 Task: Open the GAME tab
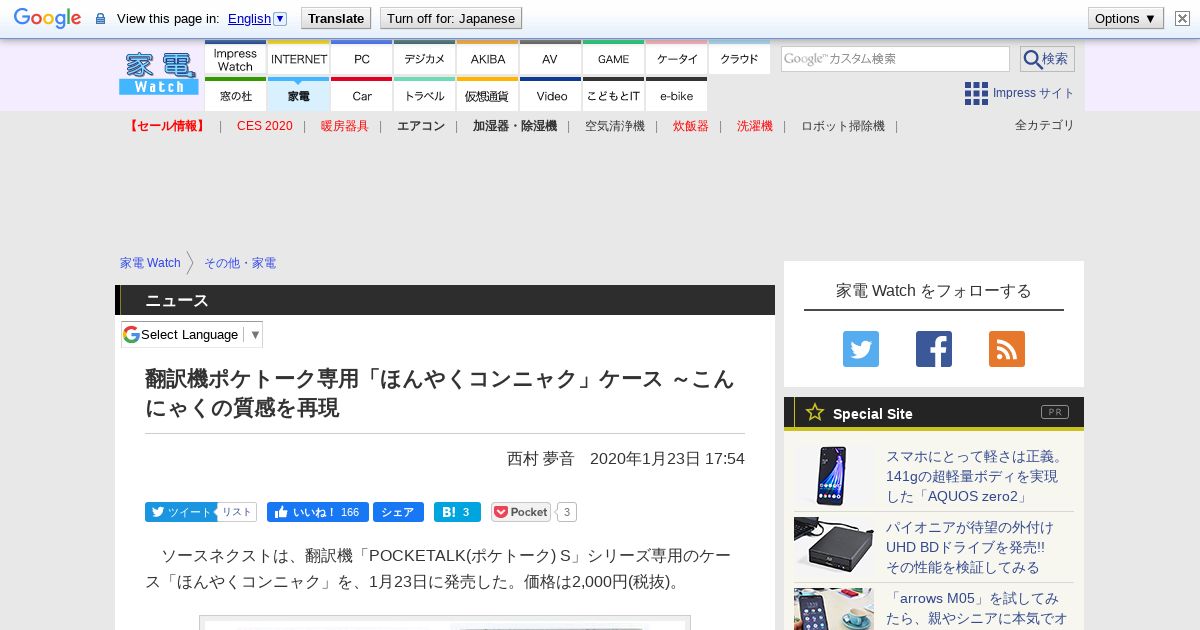click(613, 59)
